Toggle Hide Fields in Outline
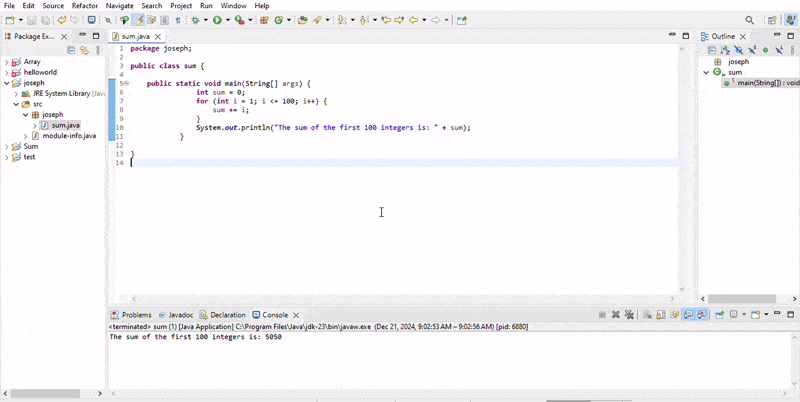This screenshot has width=800, height=402. coord(739,50)
